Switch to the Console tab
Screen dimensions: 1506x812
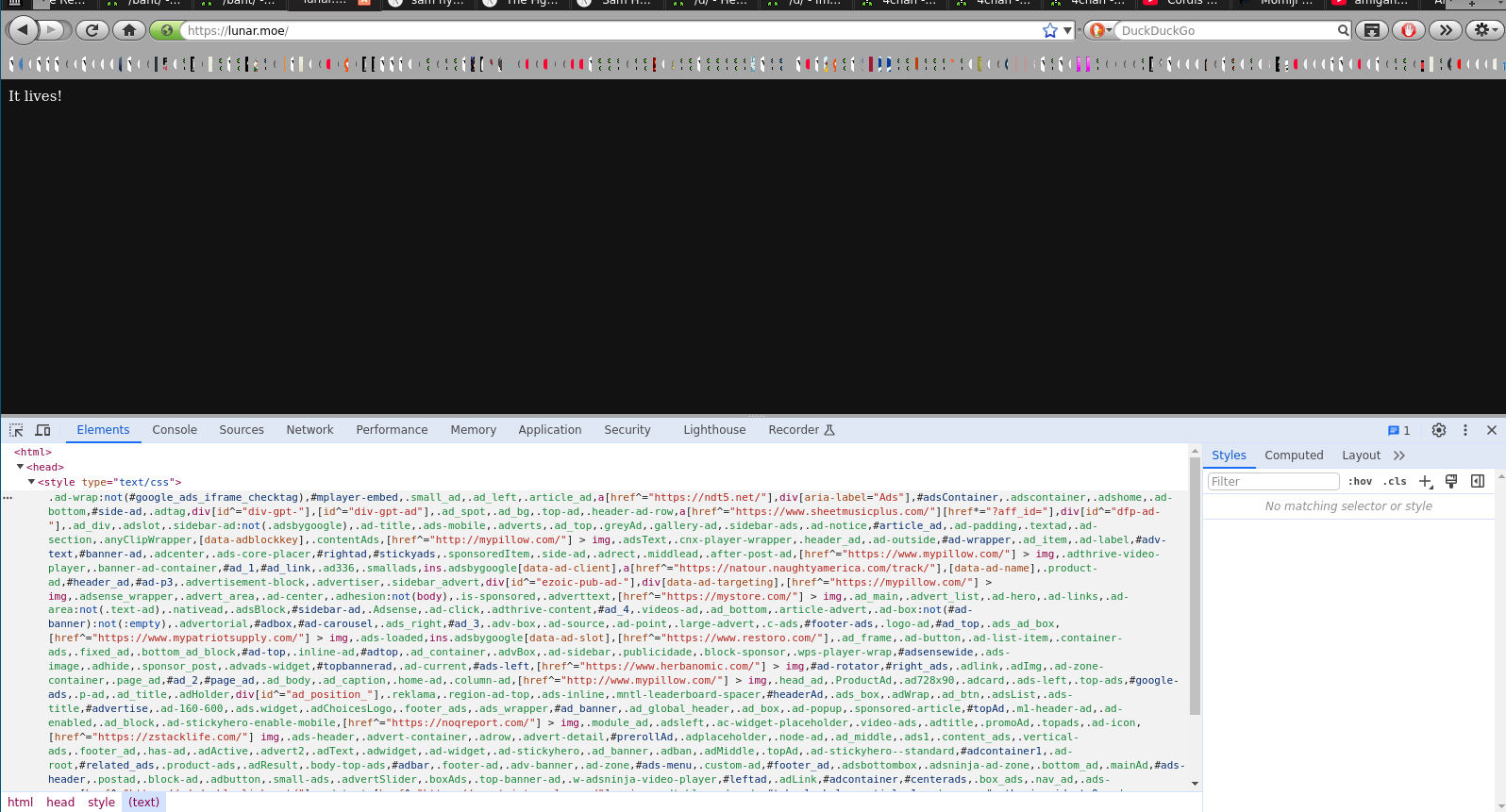pos(175,430)
